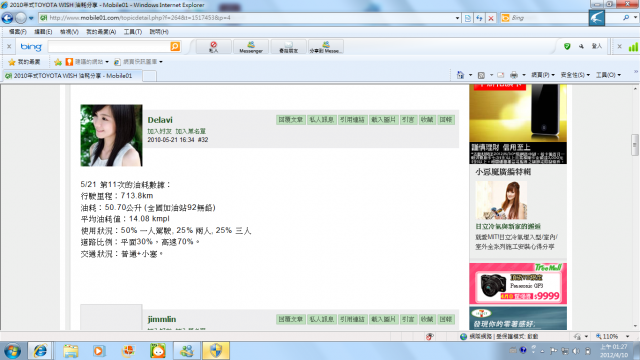Viewport: 640px width, 360px height.
Task: Click 加入好友 under Delavi
Action: coord(160,131)
